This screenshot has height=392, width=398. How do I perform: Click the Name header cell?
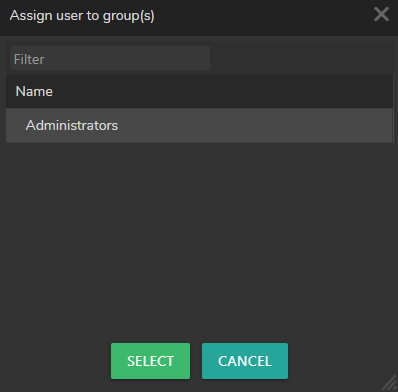[x=199, y=91]
